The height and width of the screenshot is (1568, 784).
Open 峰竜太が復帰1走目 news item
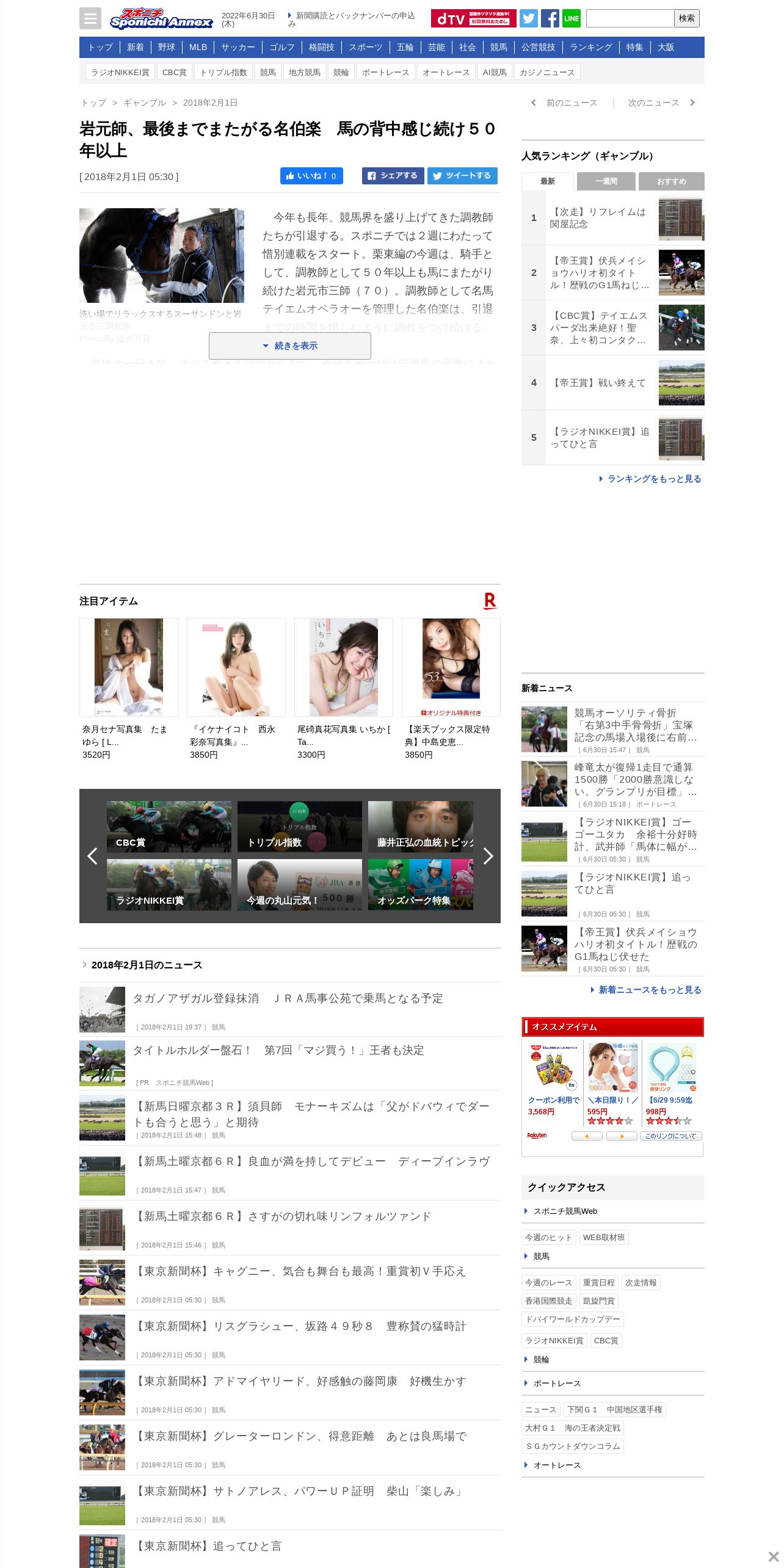click(x=613, y=784)
